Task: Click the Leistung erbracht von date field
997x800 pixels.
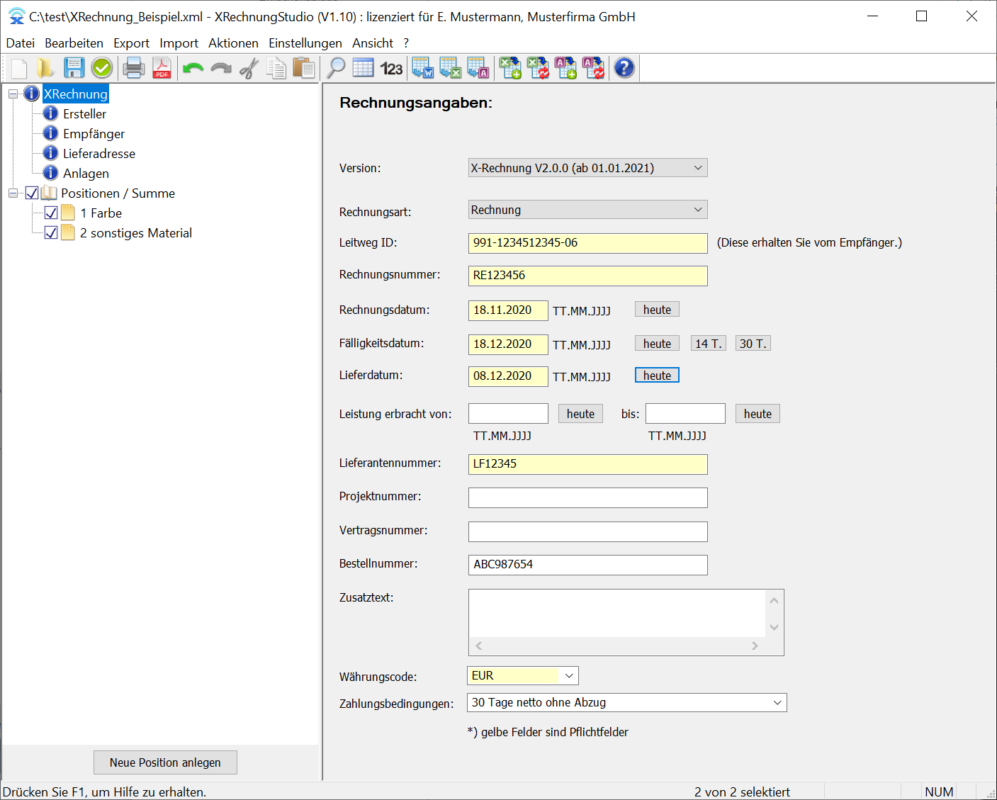Action: (508, 413)
